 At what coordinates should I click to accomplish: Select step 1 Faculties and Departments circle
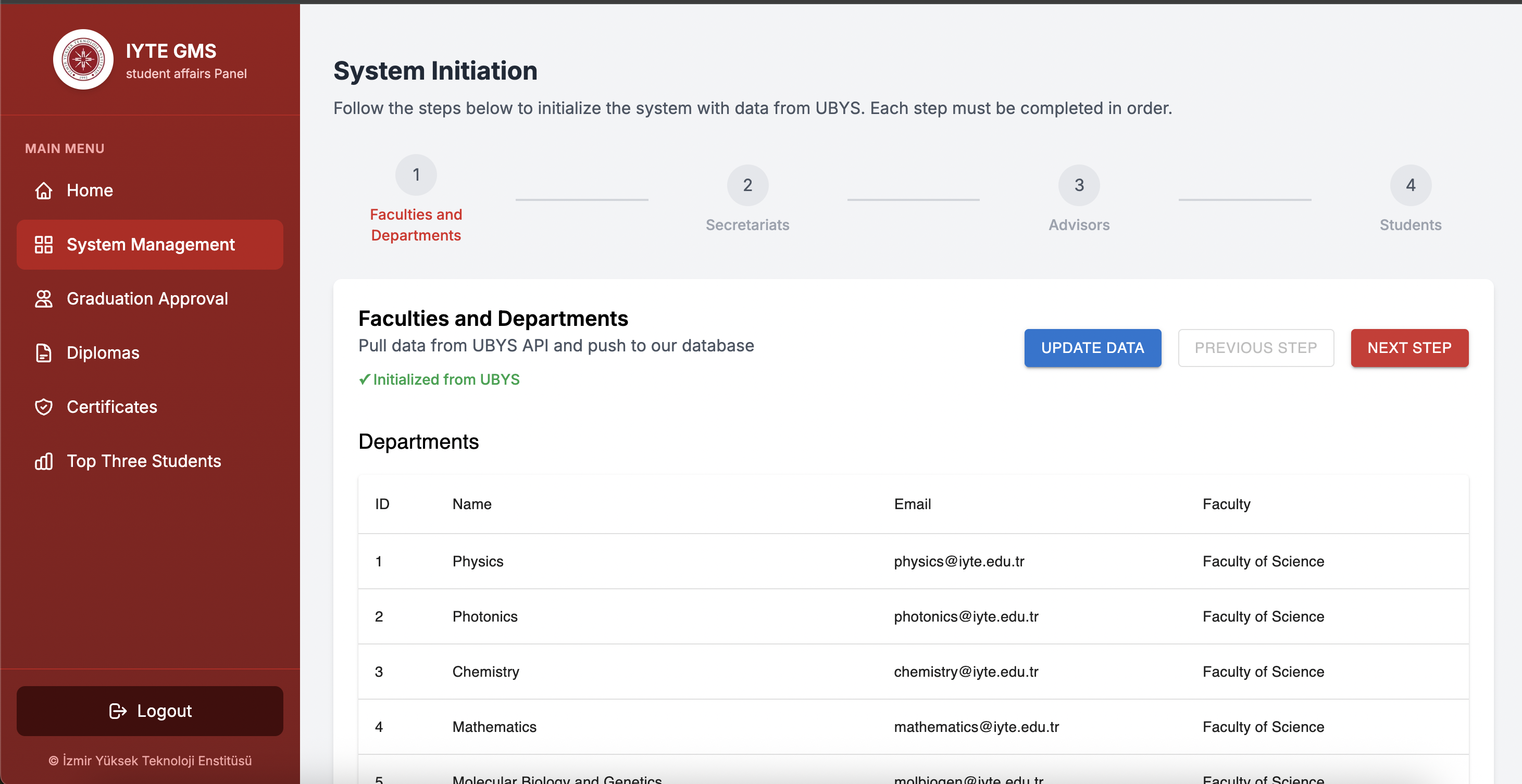416,175
